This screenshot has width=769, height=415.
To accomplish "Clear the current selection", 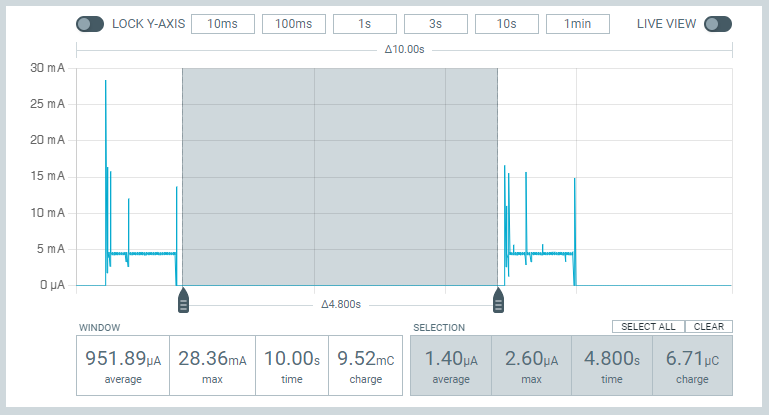I will (x=709, y=326).
